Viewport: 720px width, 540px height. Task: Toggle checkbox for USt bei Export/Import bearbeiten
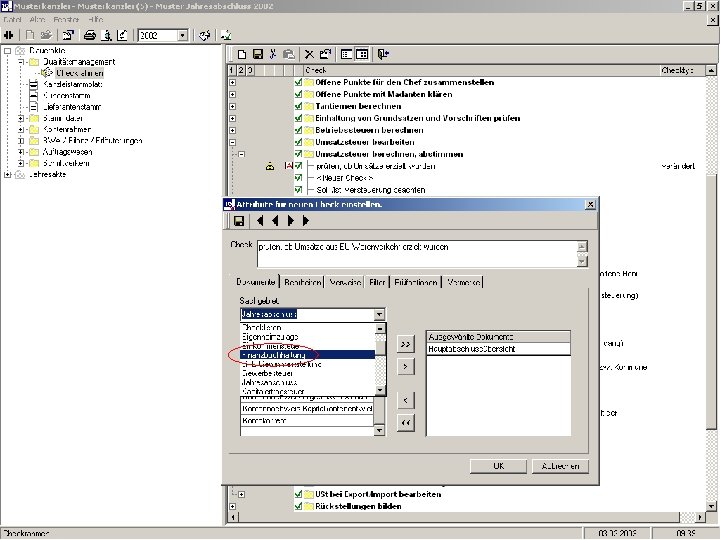[298, 495]
